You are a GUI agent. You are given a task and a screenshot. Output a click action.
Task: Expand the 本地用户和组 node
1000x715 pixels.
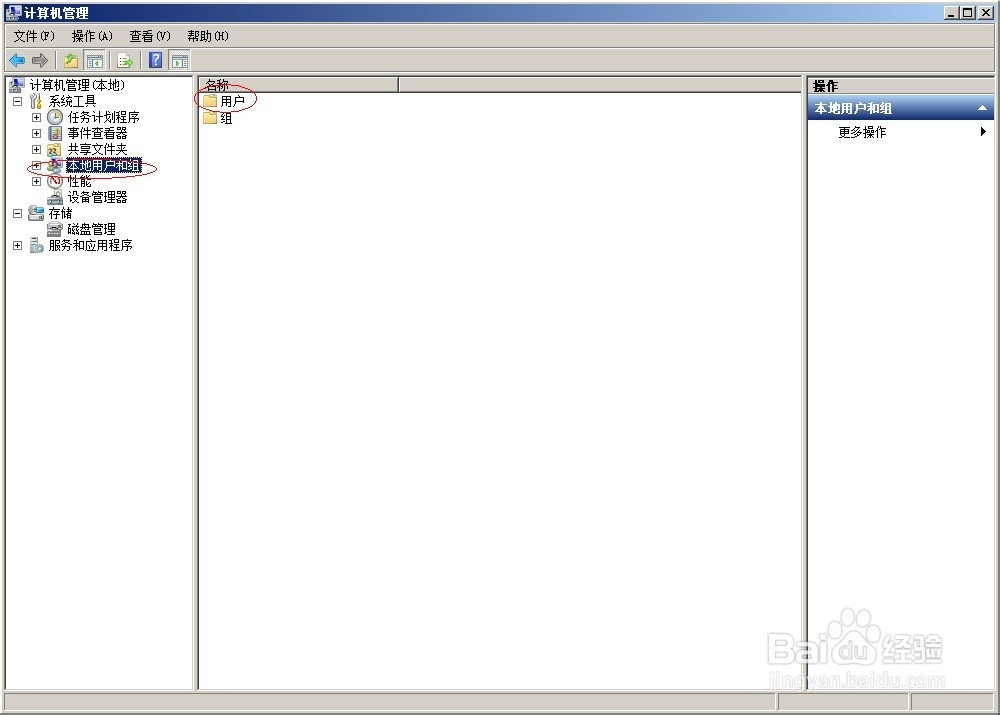[36, 165]
